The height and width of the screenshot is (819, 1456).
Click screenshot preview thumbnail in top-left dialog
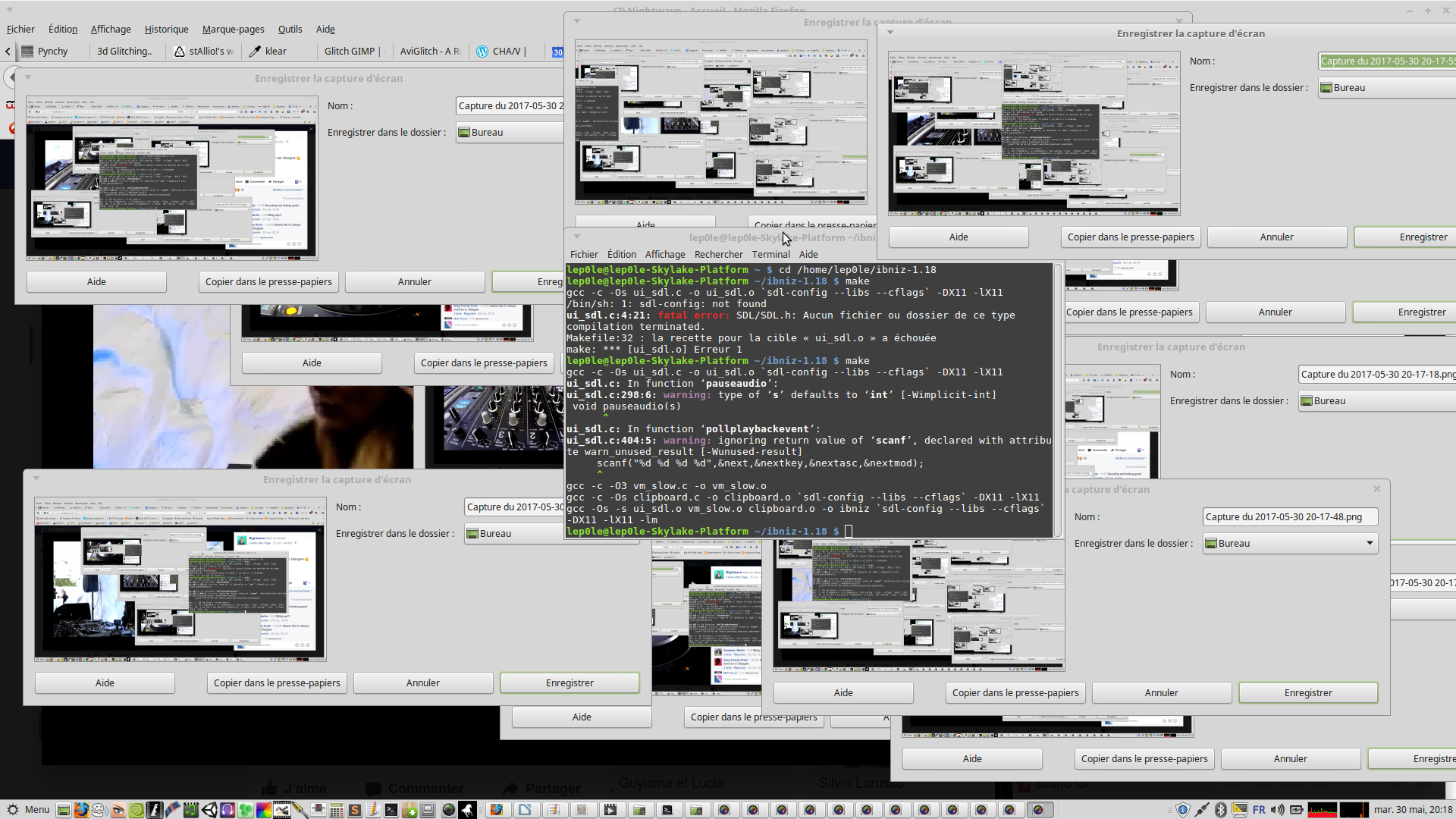point(171,177)
